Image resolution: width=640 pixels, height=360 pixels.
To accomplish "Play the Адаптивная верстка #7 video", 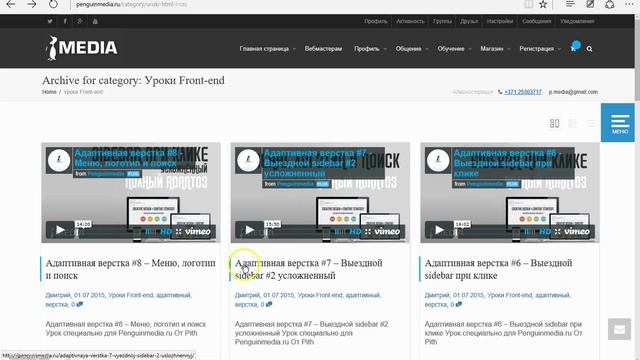I will click(x=249, y=230).
